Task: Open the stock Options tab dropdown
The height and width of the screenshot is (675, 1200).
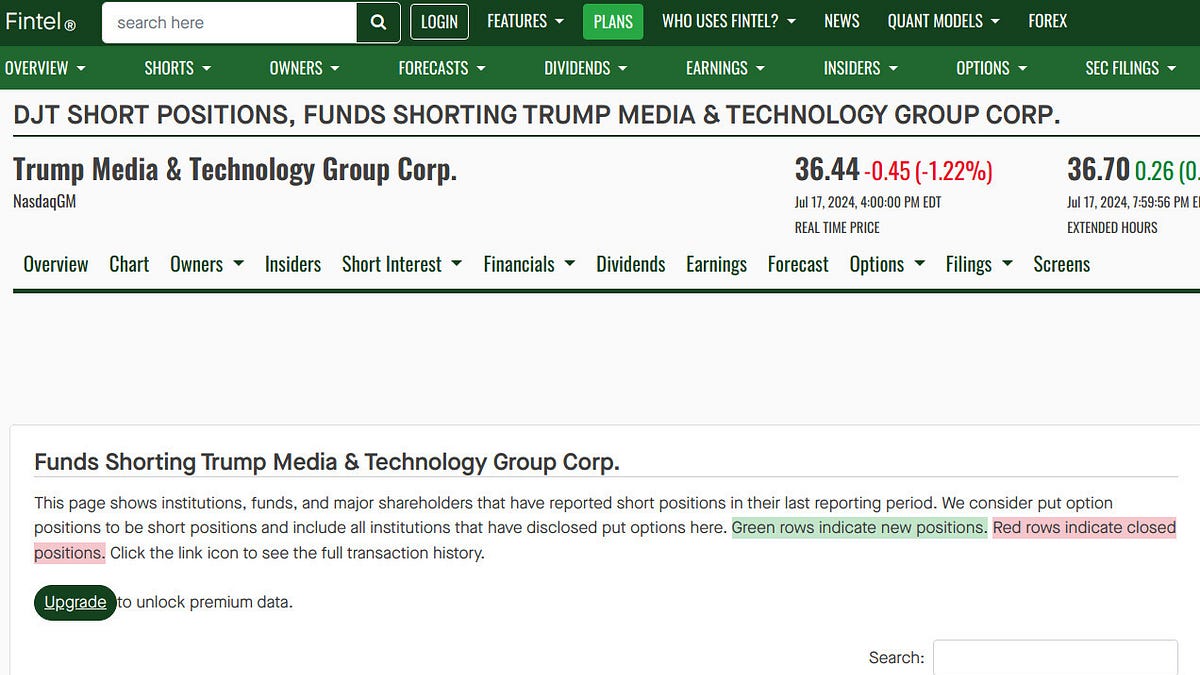Action: coord(888,264)
